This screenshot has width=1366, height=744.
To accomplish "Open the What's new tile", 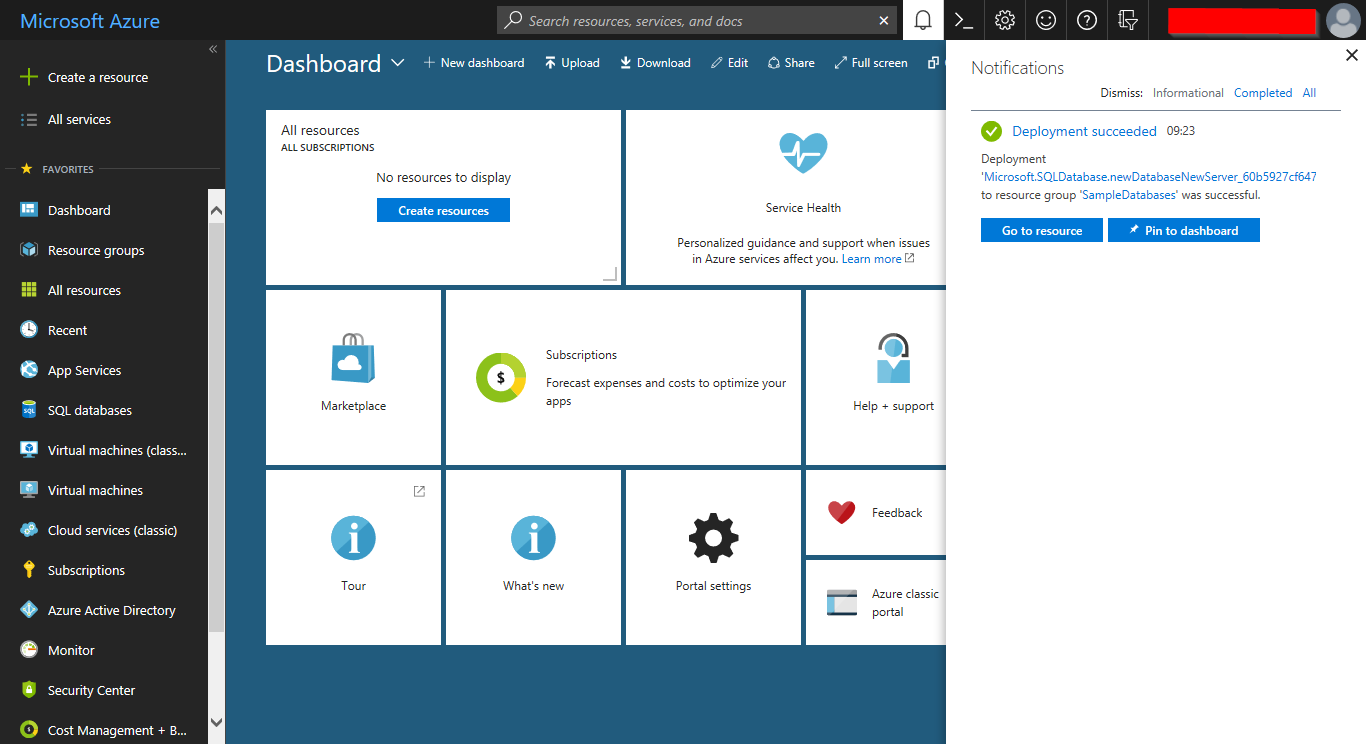I will [533, 557].
